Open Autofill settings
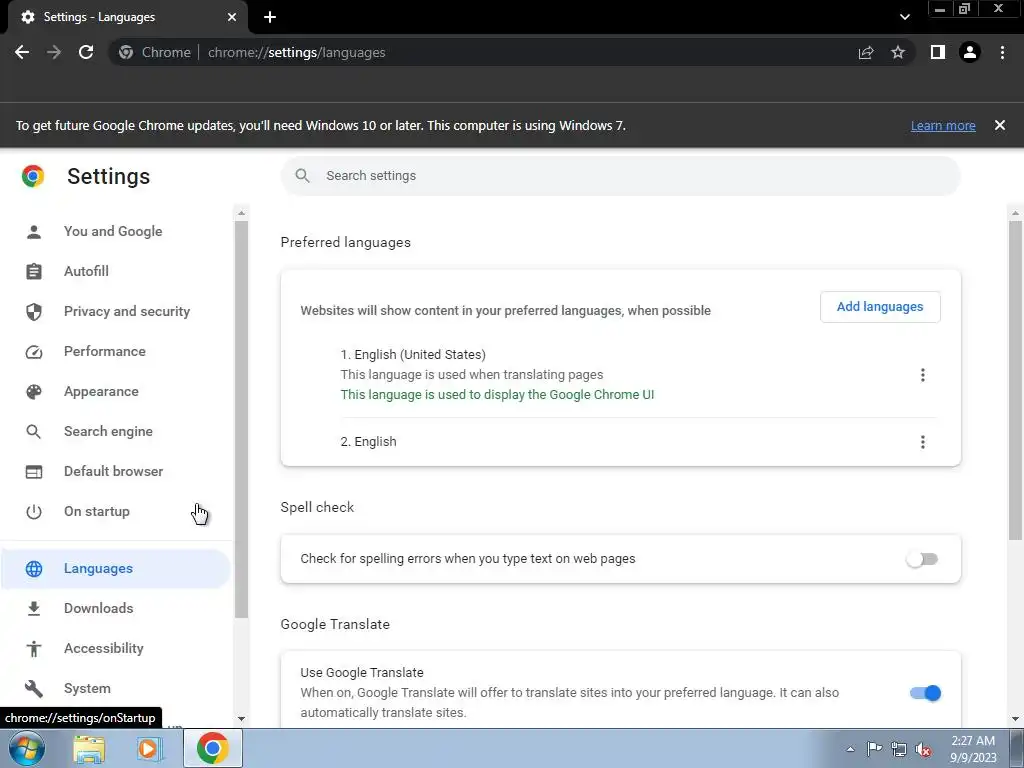Screen dimensions: 1024x768 [116, 271]
